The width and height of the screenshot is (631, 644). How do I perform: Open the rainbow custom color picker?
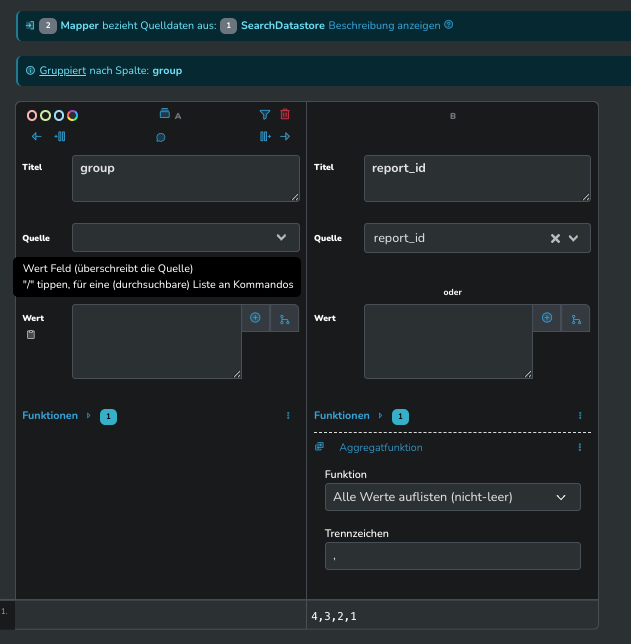[72, 116]
